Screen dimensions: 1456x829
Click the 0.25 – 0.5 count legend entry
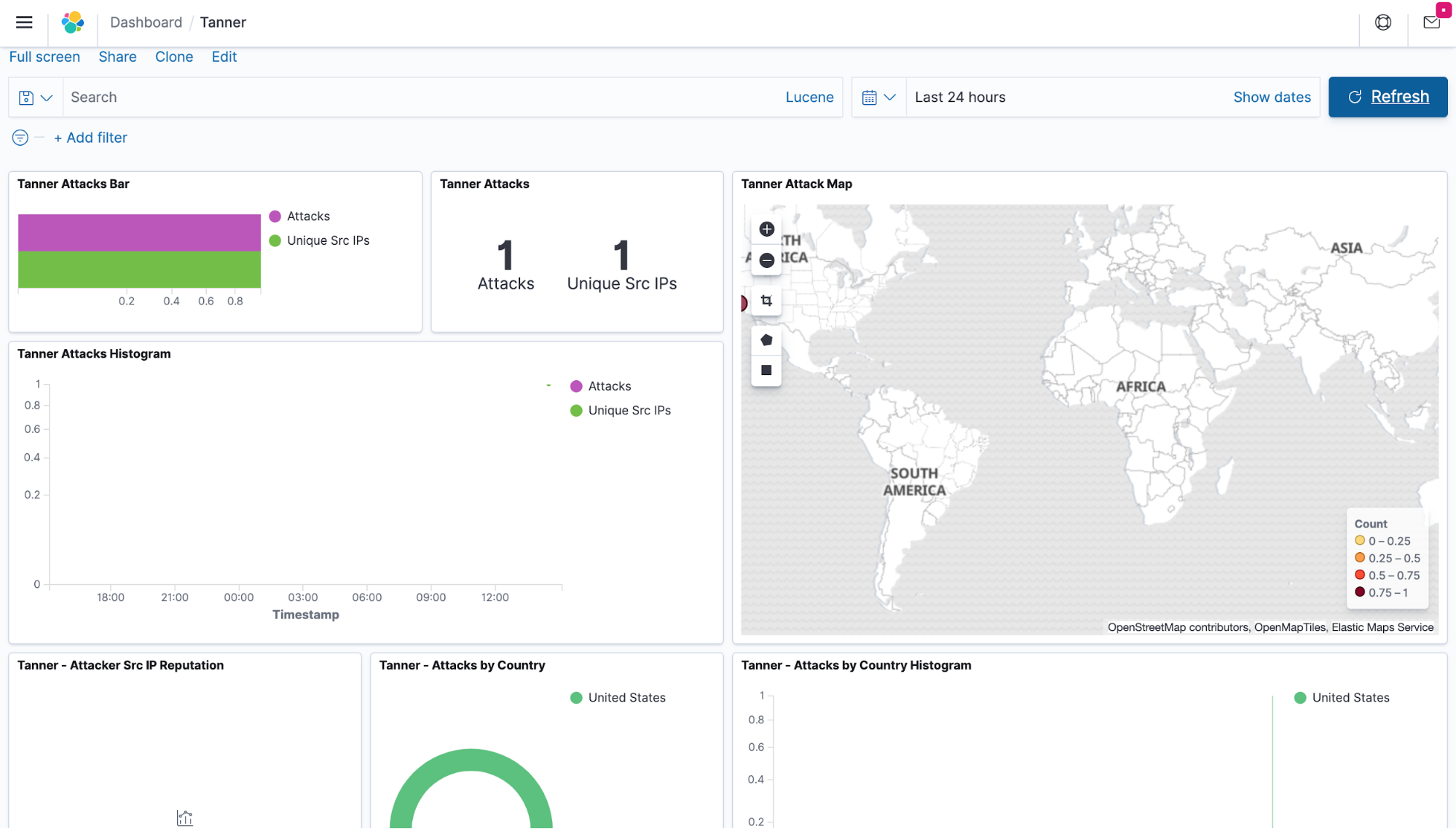coord(1388,559)
